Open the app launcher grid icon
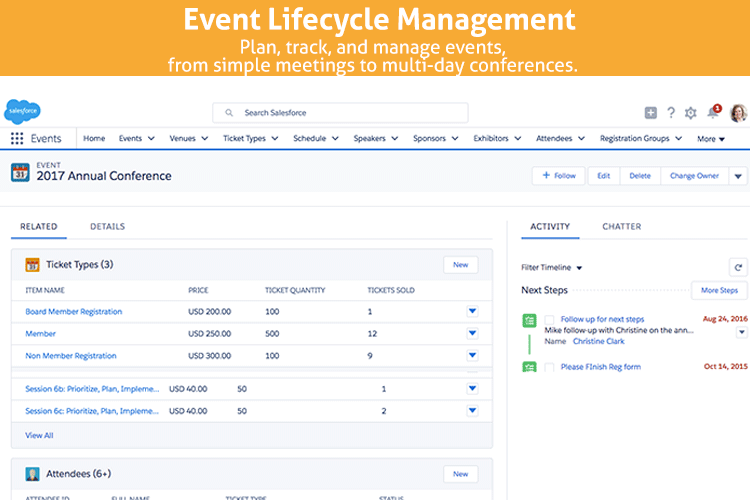The width and height of the screenshot is (750, 500). [x=17, y=139]
